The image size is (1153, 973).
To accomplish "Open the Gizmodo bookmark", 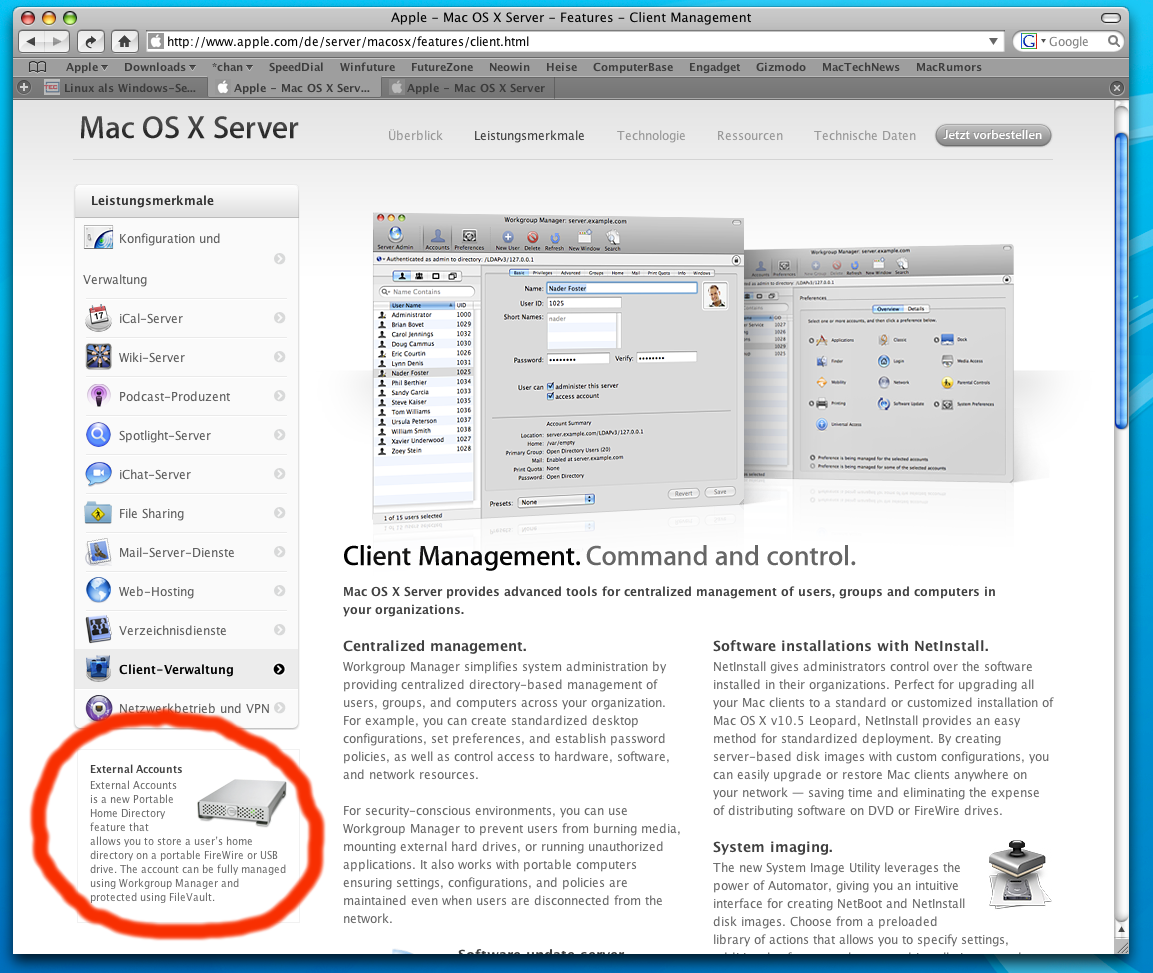I will [780, 67].
